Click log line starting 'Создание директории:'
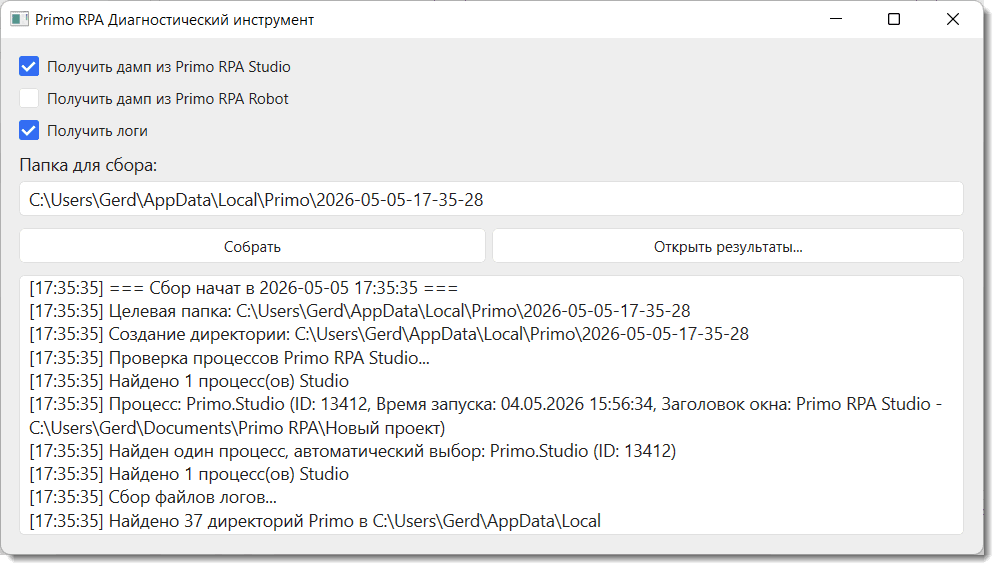 click(x=389, y=334)
